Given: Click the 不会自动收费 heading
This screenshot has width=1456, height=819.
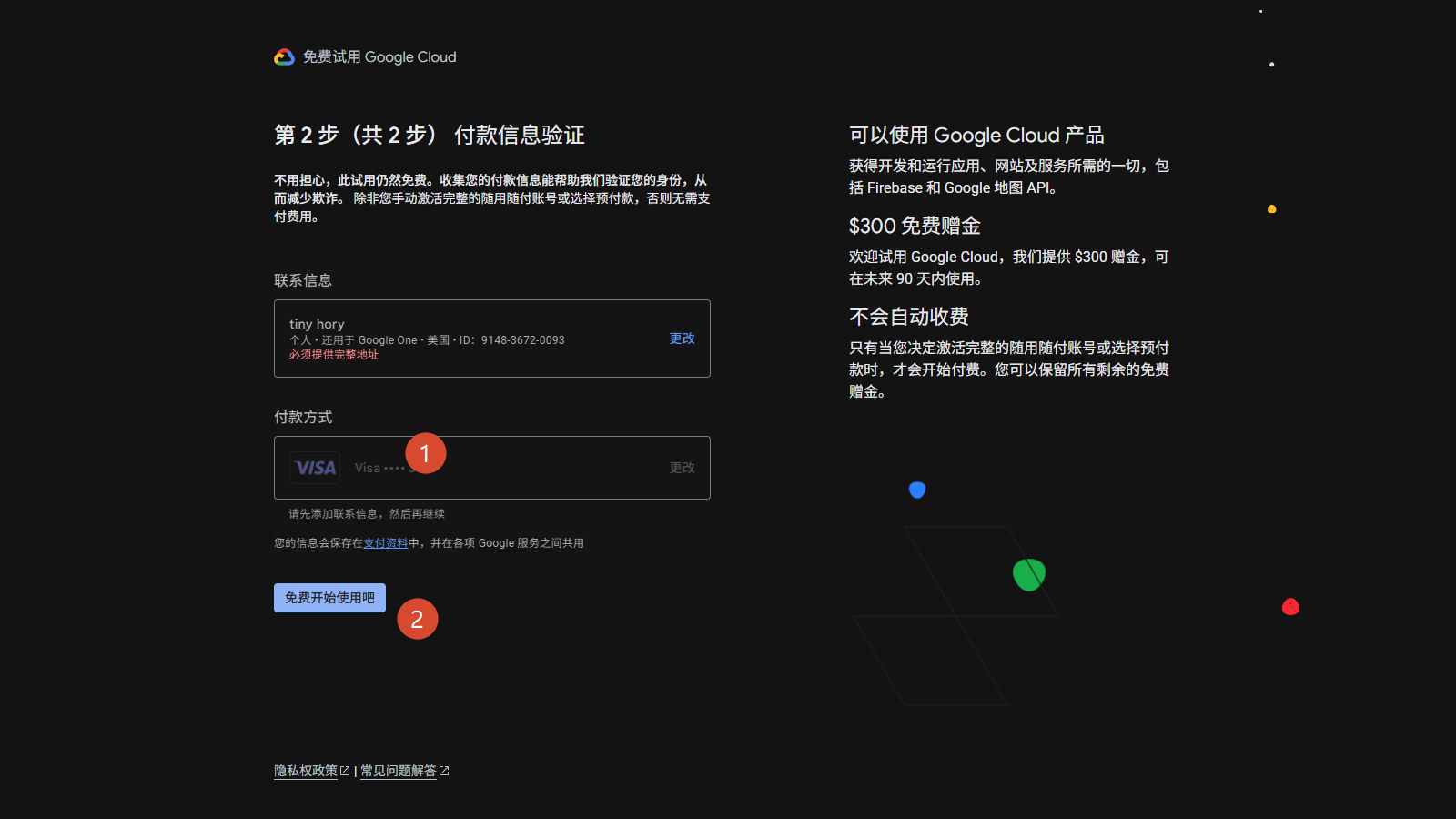Looking at the screenshot, I should tap(909, 317).
